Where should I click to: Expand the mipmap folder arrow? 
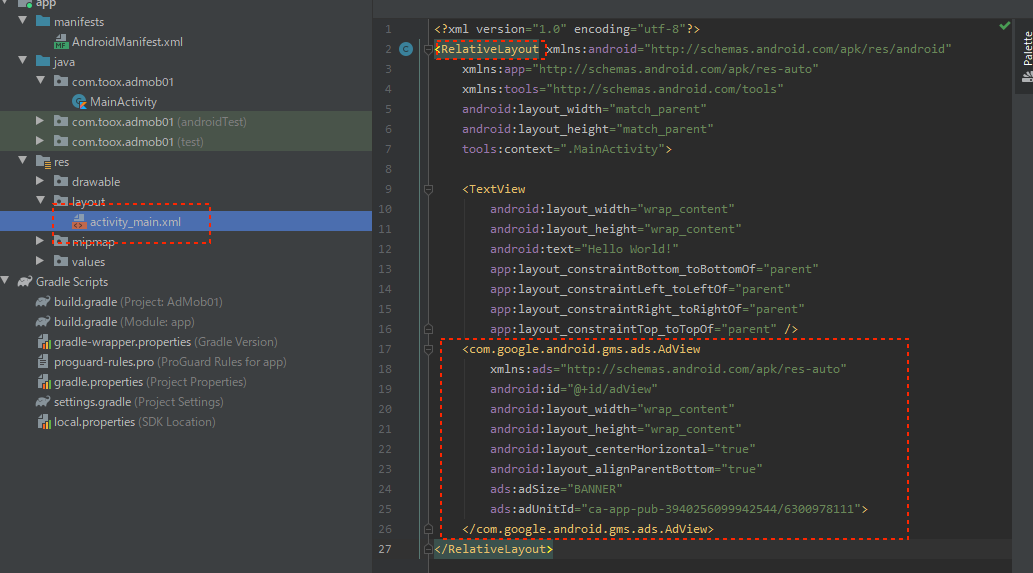pyautogui.click(x=40, y=241)
